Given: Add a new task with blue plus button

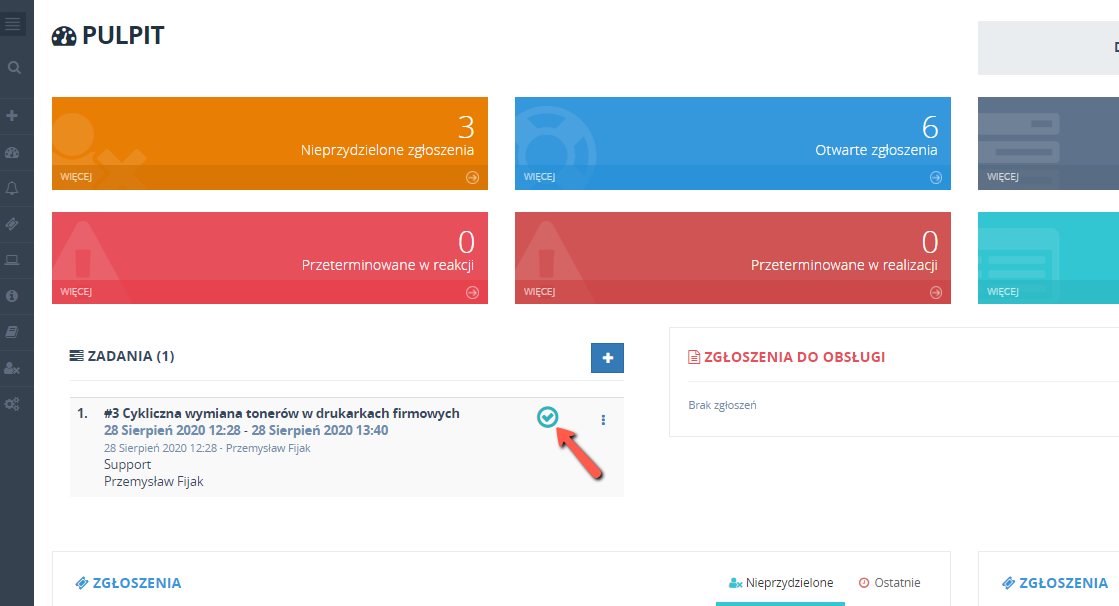Looking at the screenshot, I should (607, 357).
